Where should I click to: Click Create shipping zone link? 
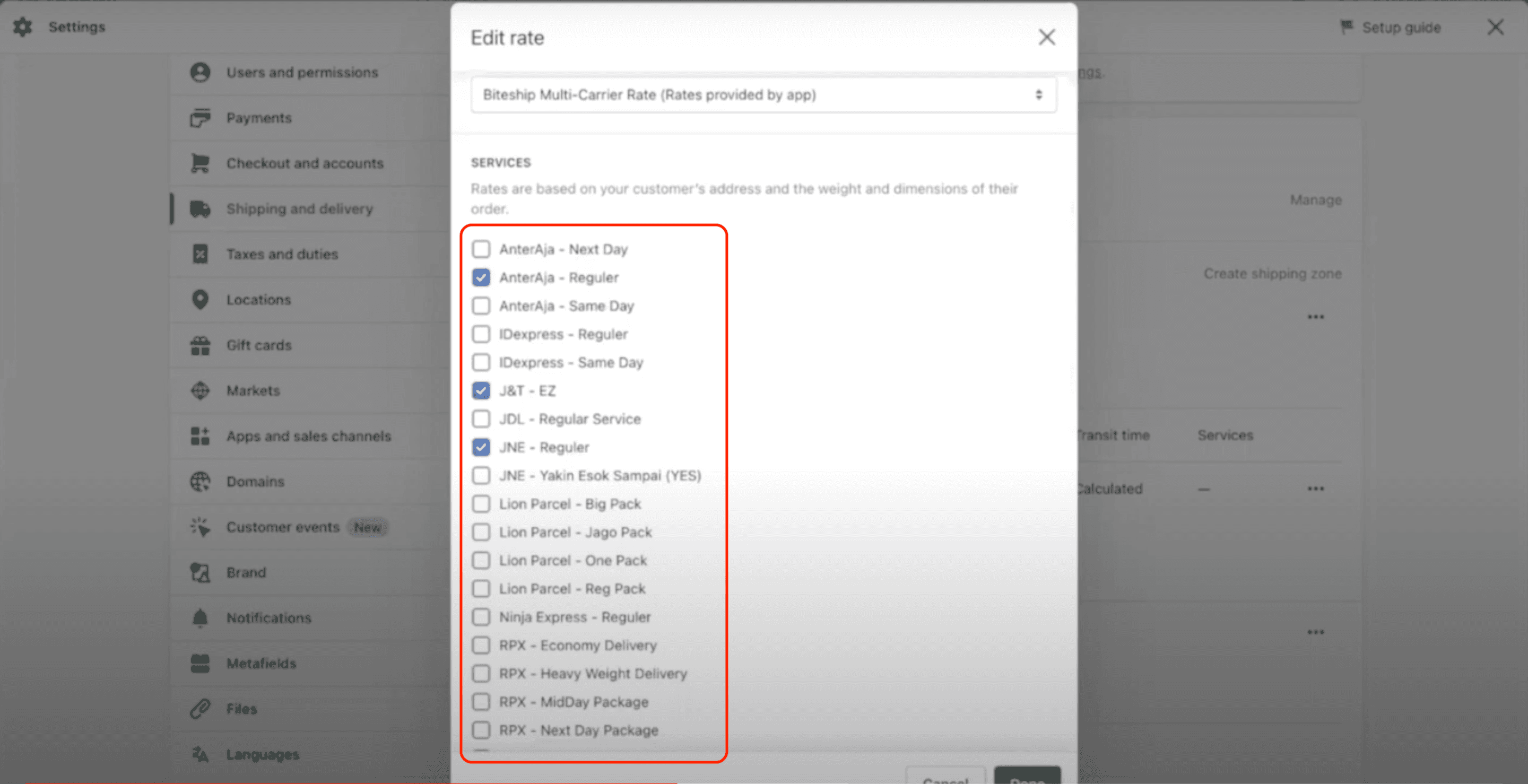(x=1272, y=273)
